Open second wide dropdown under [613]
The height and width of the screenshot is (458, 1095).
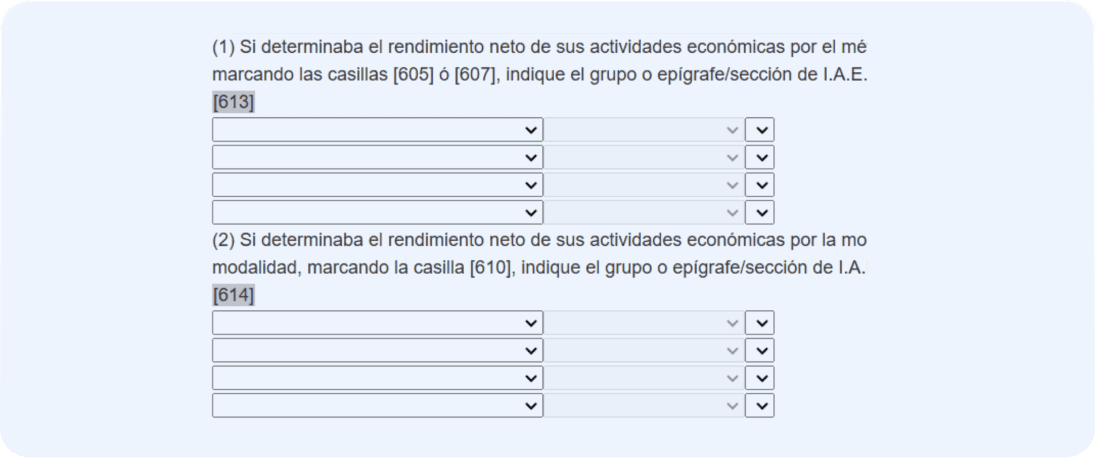click(377, 157)
